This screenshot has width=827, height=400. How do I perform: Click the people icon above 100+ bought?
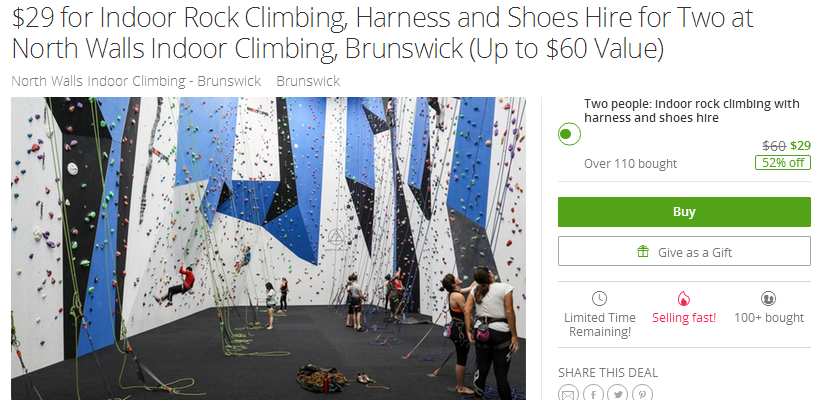(x=768, y=299)
